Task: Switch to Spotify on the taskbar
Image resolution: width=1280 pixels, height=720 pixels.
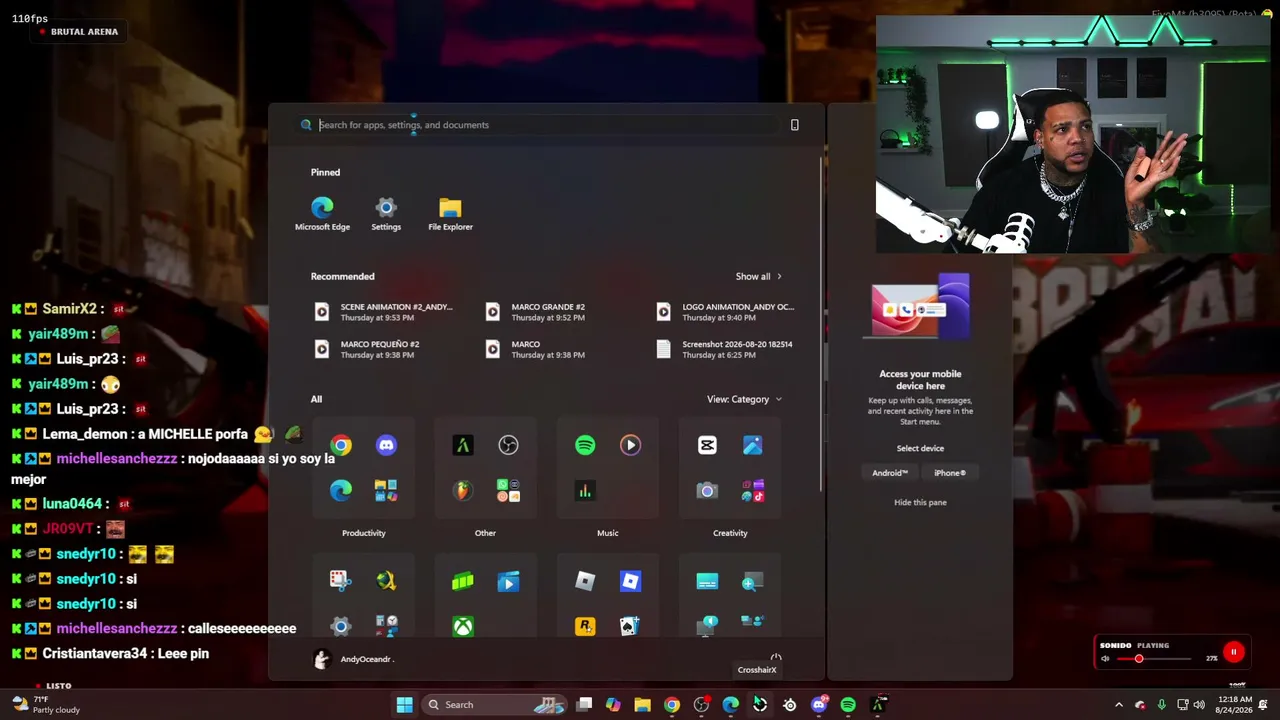Action: [848, 705]
